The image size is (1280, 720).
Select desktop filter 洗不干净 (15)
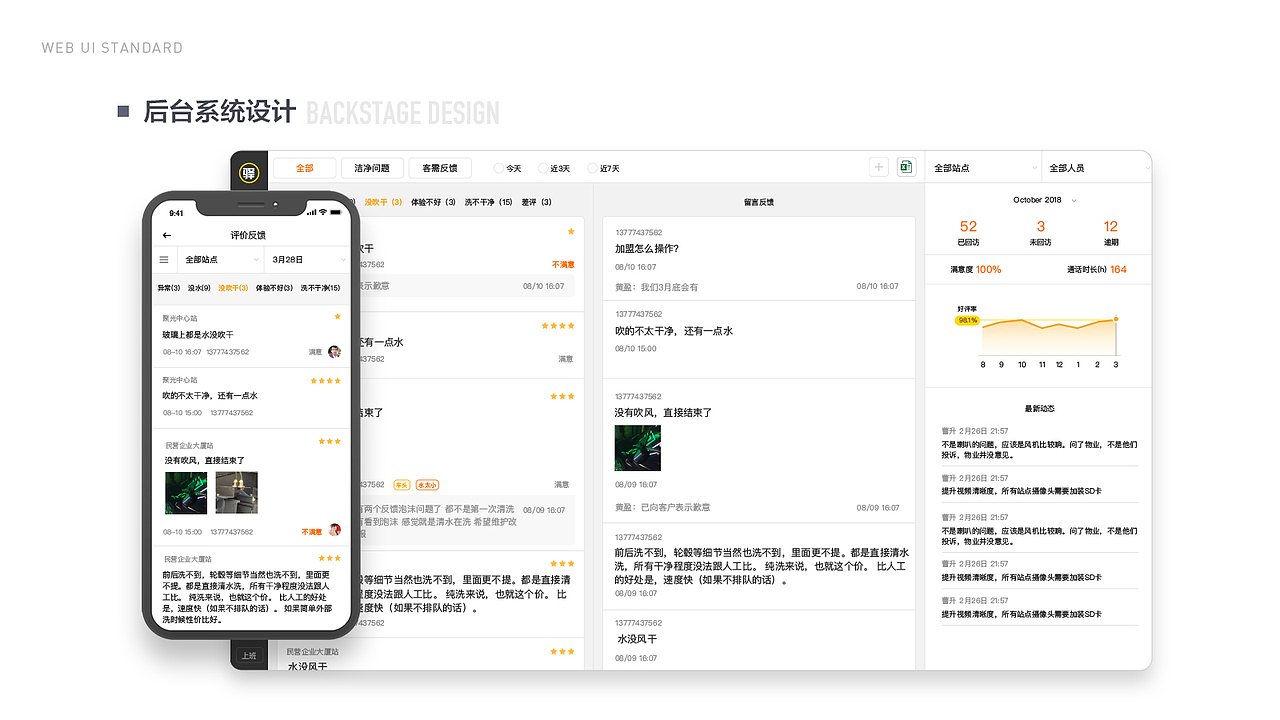pyautogui.click(x=488, y=202)
